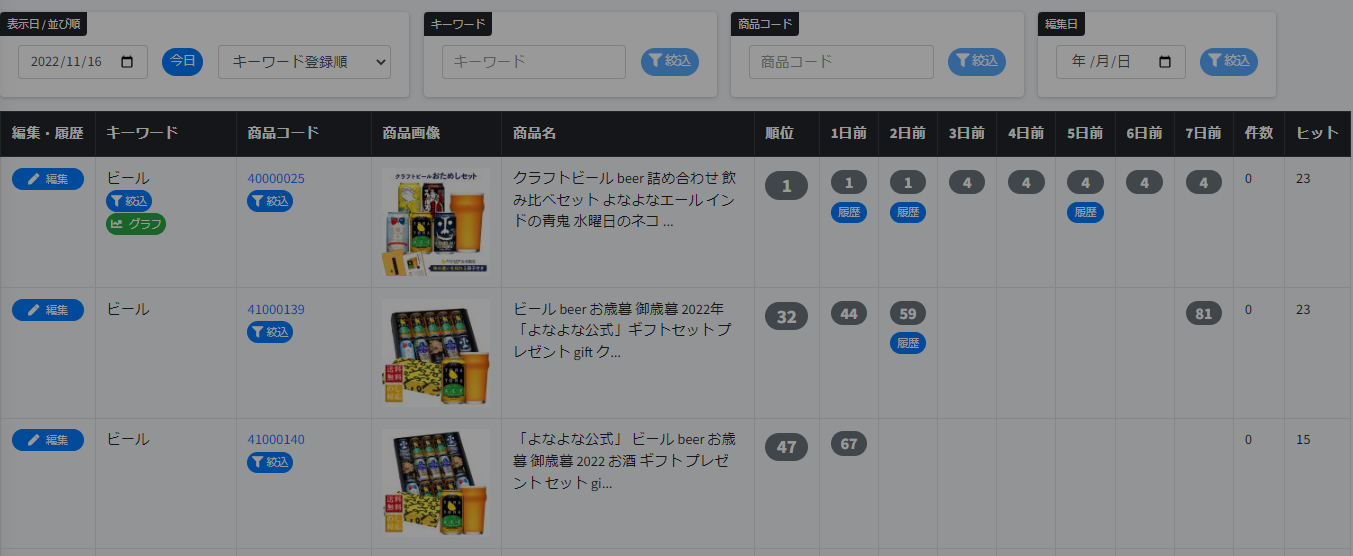This screenshot has height=556, width=1353.
Task: Expand the キーワード登録順 sort dropdown
Action: click(305, 62)
